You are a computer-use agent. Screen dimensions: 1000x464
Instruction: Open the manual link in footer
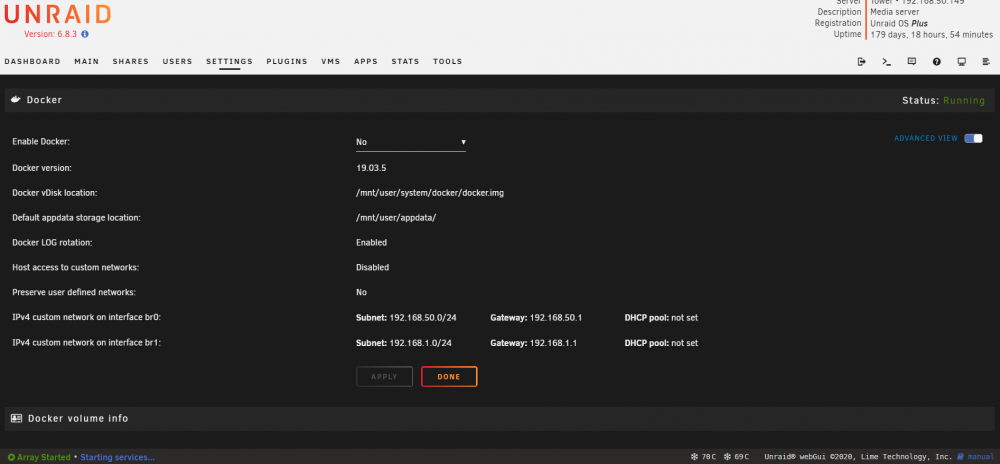pos(980,457)
